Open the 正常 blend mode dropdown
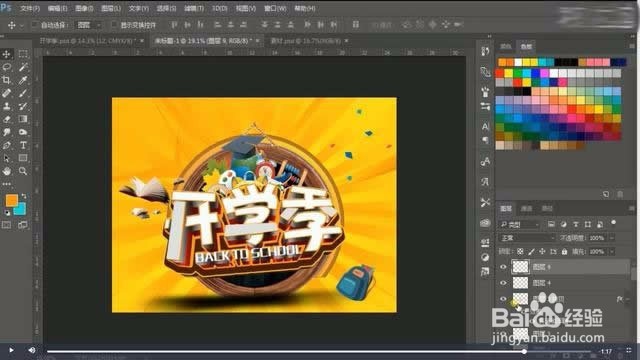640x360 pixels. point(527,238)
